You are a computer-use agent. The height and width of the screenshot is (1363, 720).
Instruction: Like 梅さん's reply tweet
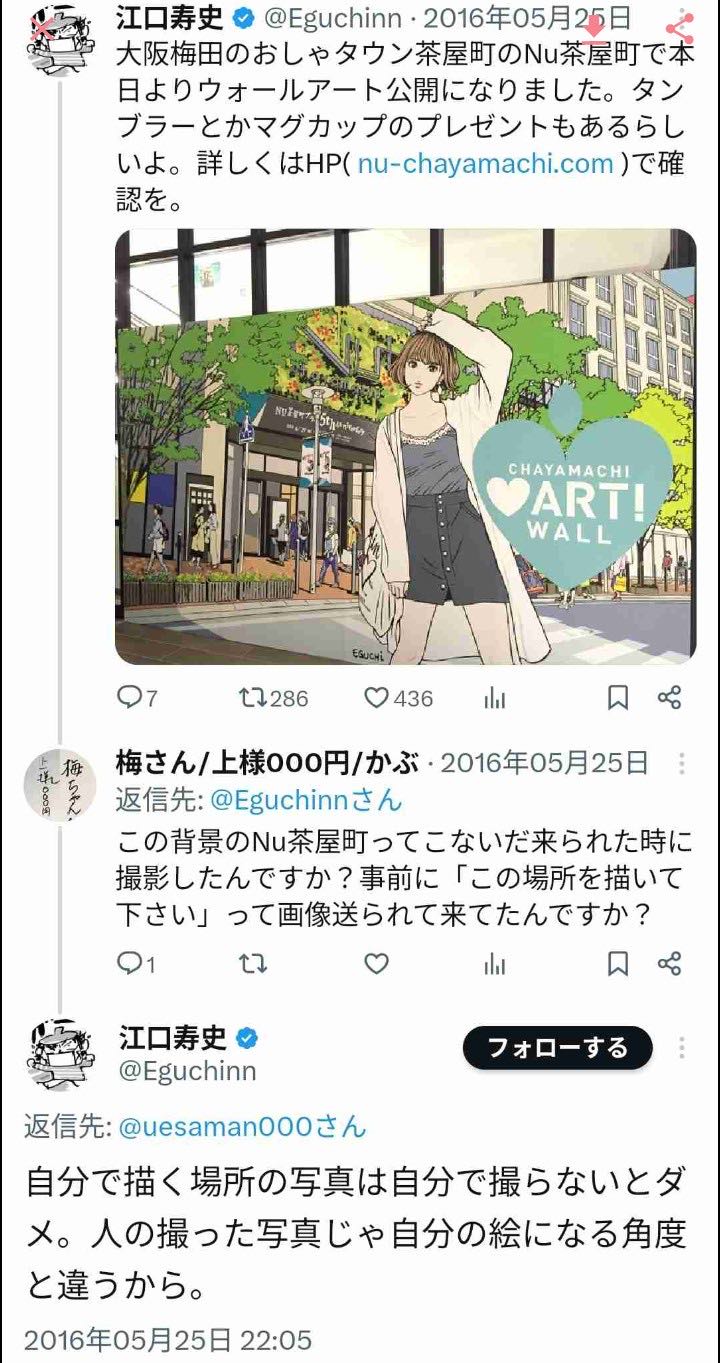pos(376,964)
